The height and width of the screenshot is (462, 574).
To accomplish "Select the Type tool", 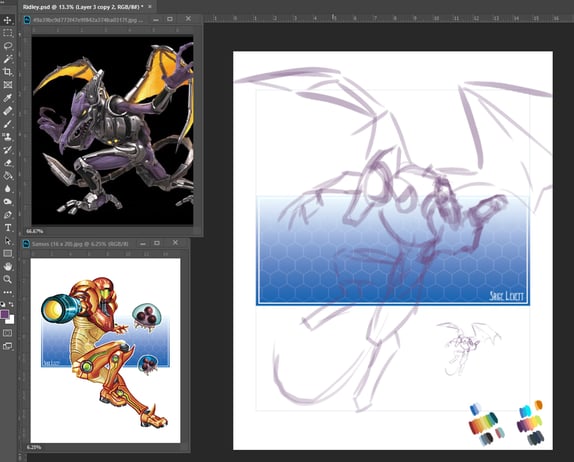I will pos(7,228).
